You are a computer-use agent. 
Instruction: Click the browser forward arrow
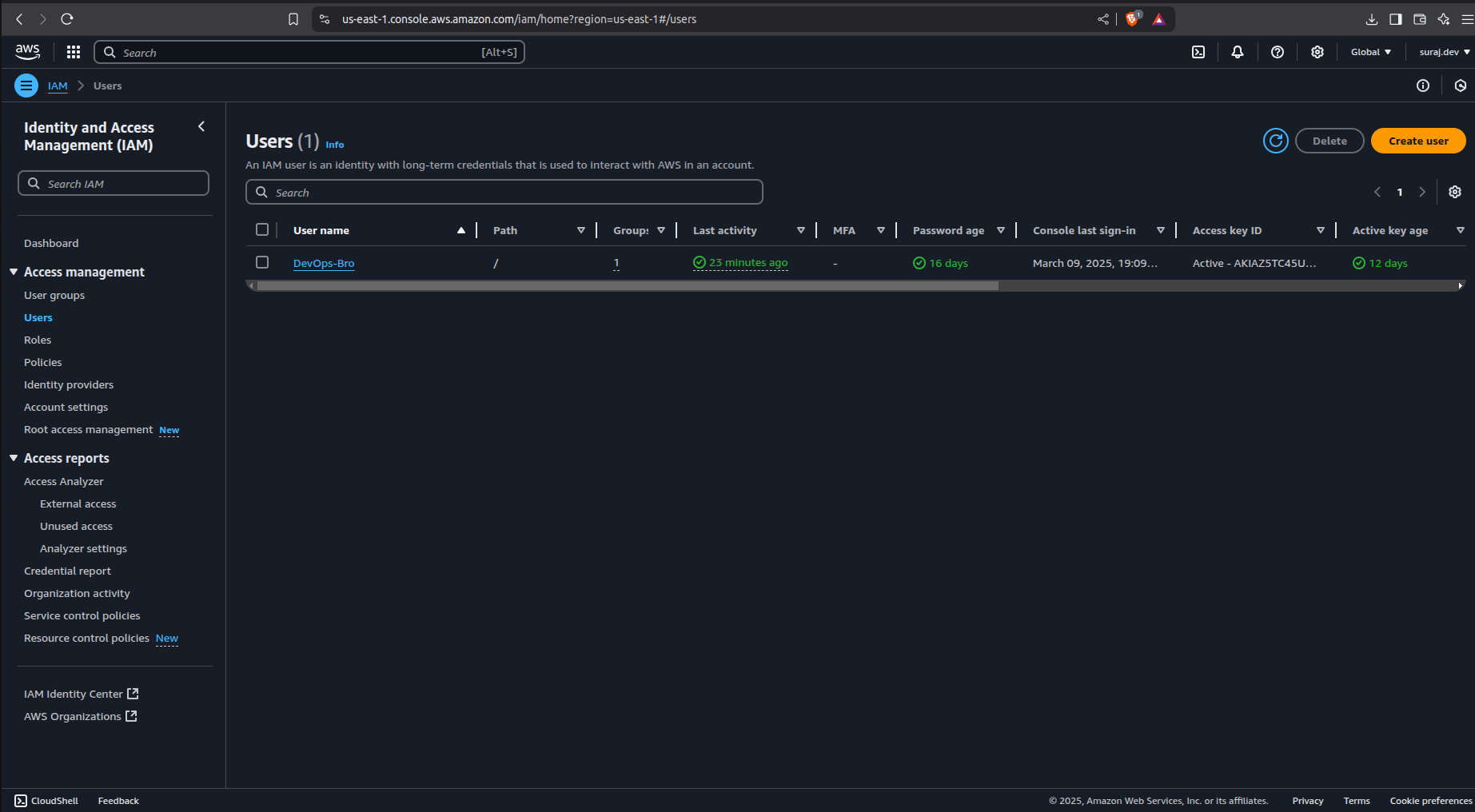click(43, 19)
